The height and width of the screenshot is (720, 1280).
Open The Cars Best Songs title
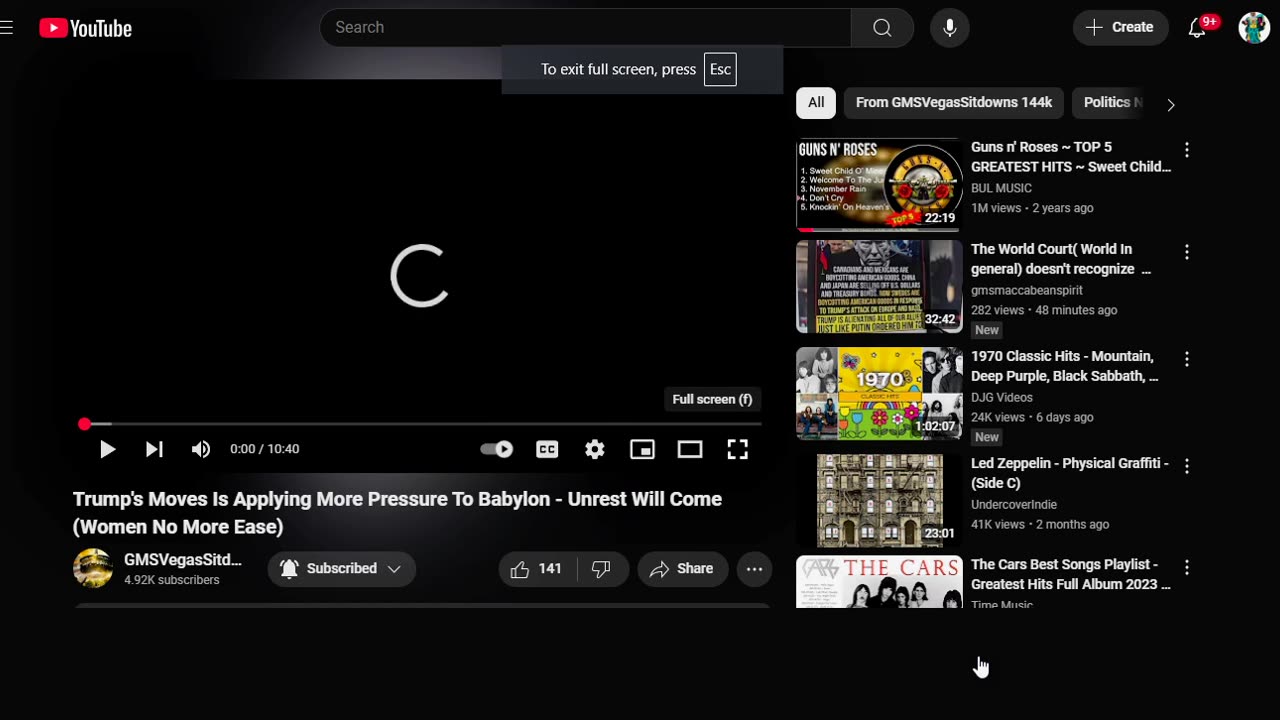point(1071,574)
